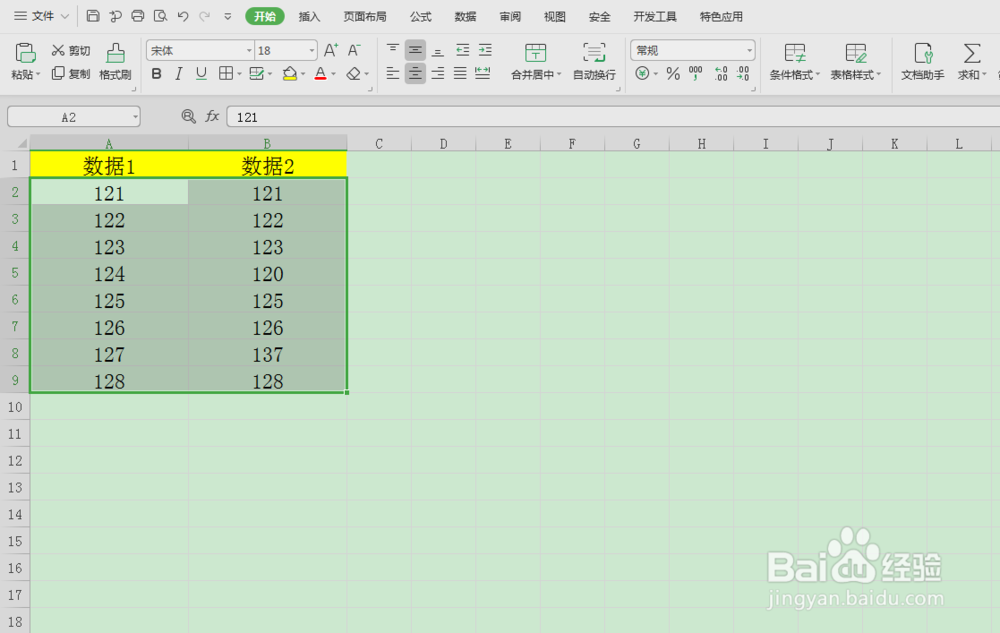Image resolution: width=1000 pixels, height=633 pixels.
Task: Toggle align right
Action: (x=438, y=73)
